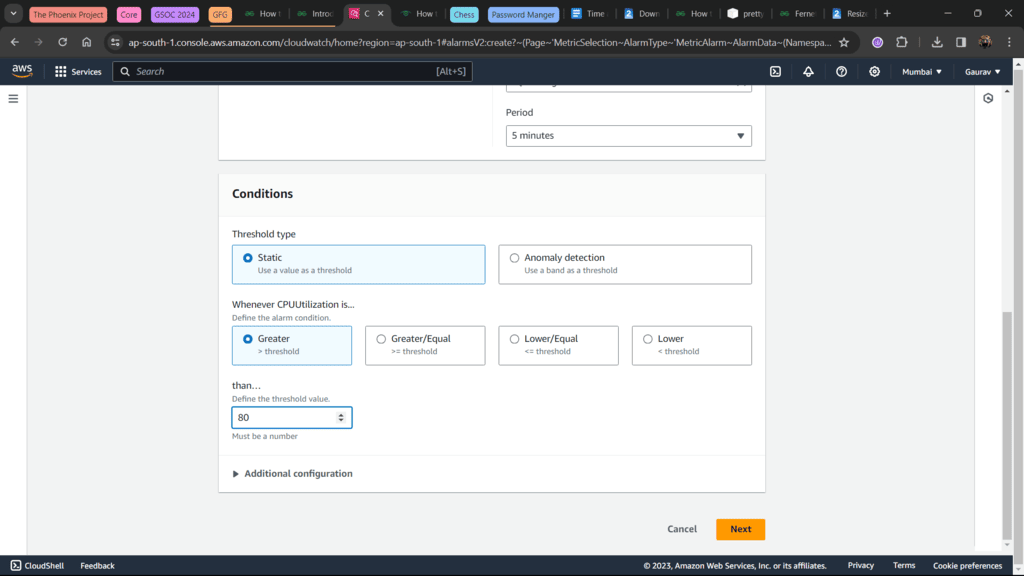The height and width of the screenshot is (576, 1024).
Task: Open the settings gear in AWS header
Action: [x=874, y=72]
